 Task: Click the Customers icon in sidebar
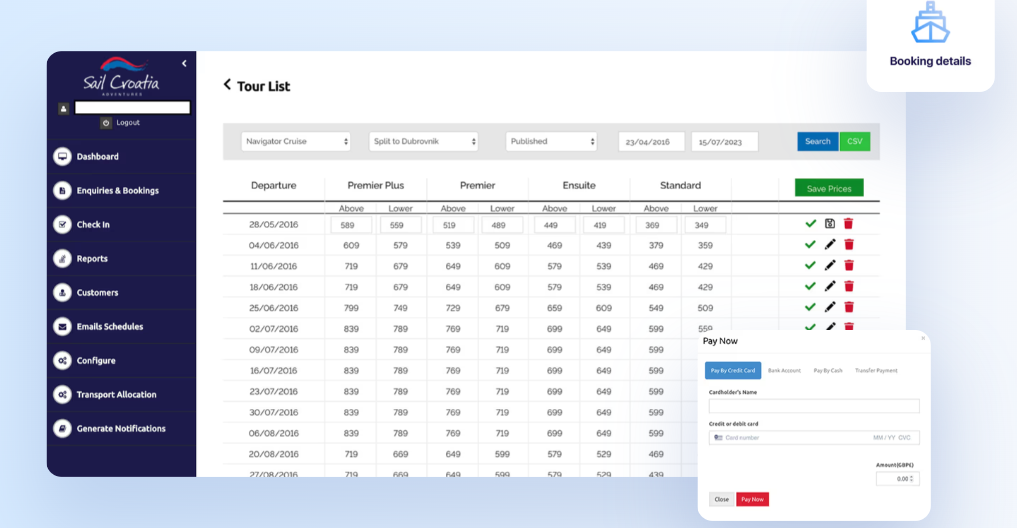[62, 293]
